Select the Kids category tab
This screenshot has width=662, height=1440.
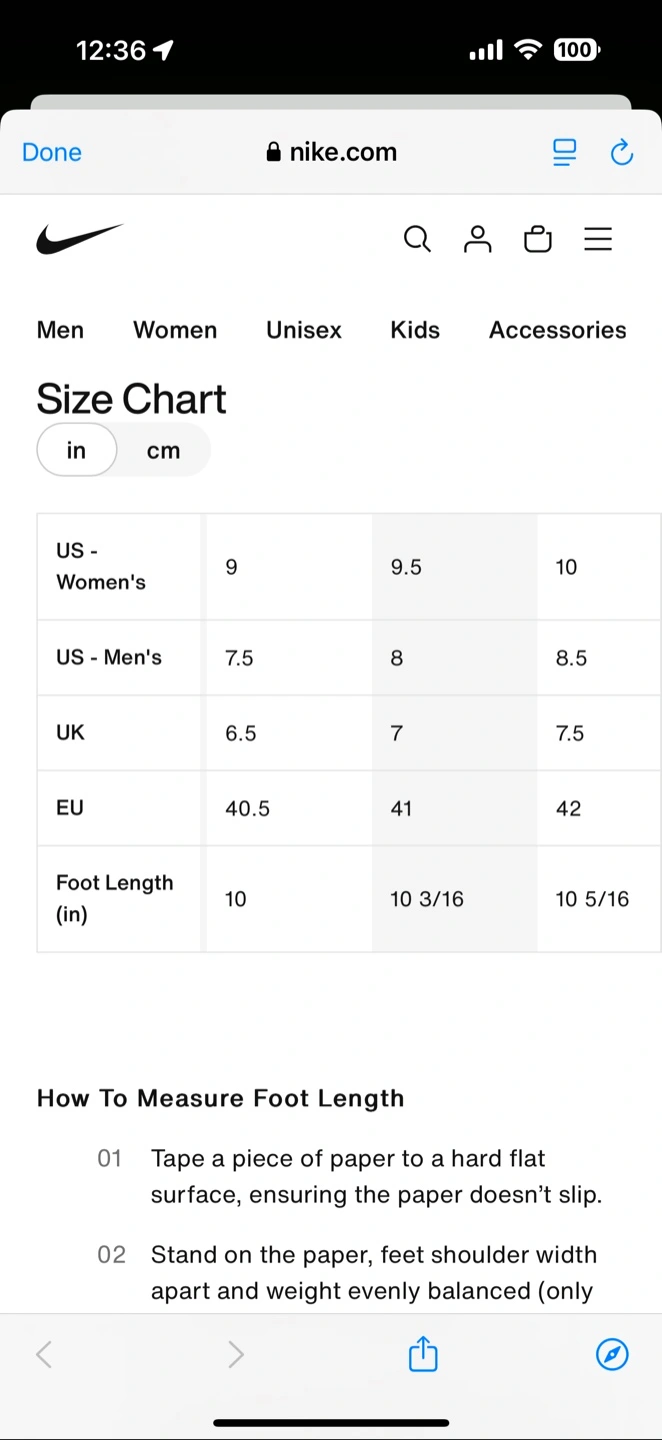[415, 330]
